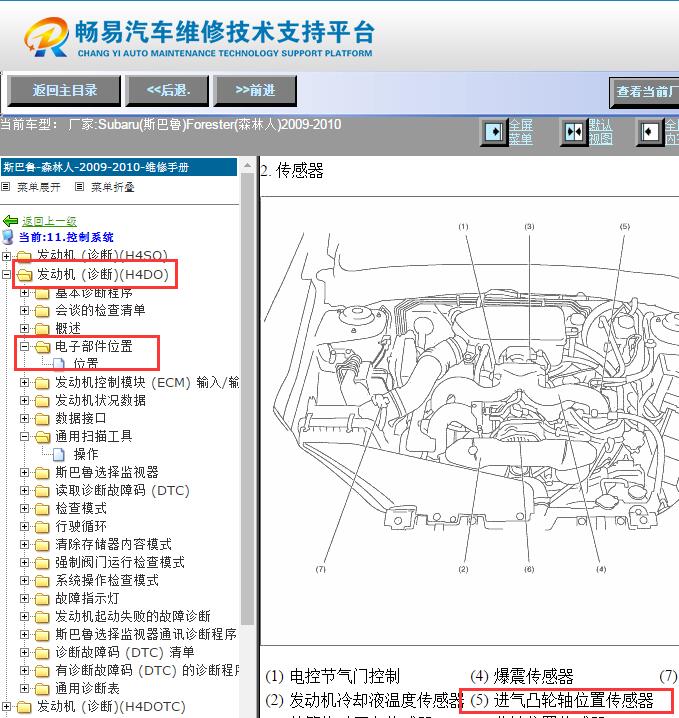The image size is (679, 718).
Task: Click the tree panel vertical scrollbar thumb
Action: [x=247, y=398]
